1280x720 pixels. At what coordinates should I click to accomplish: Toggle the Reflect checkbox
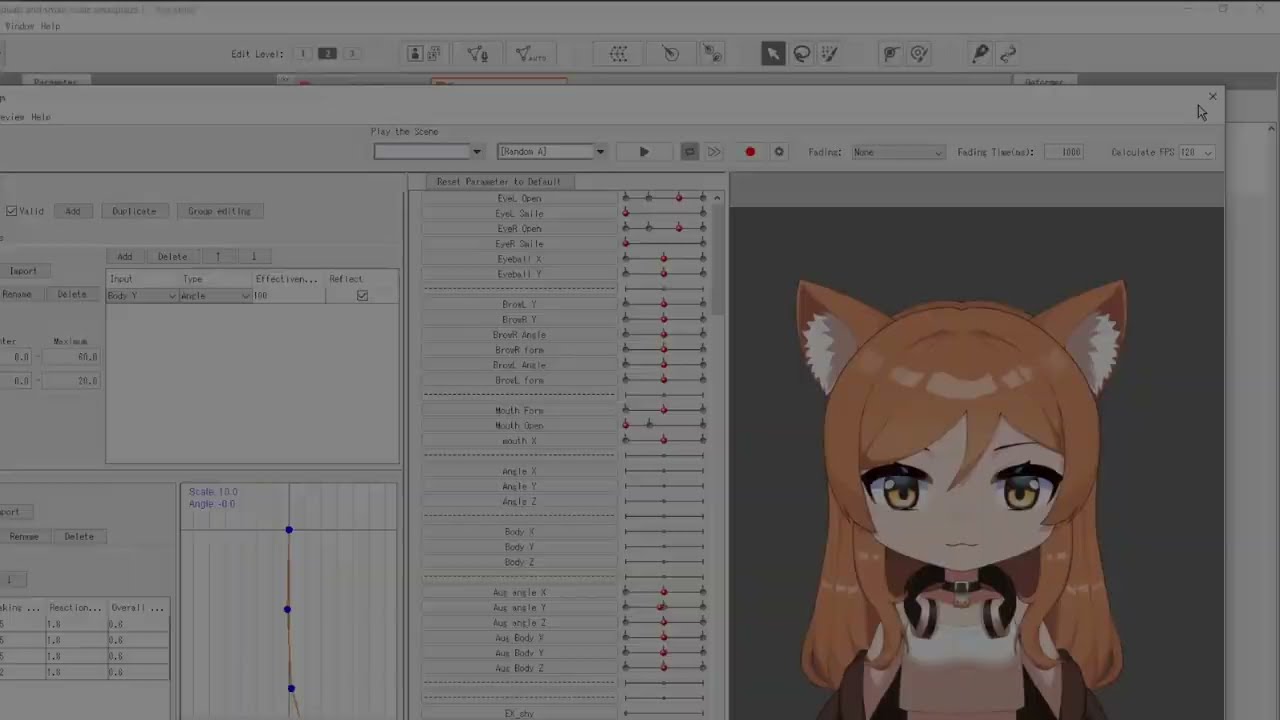pyautogui.click(x=362, y=296)
